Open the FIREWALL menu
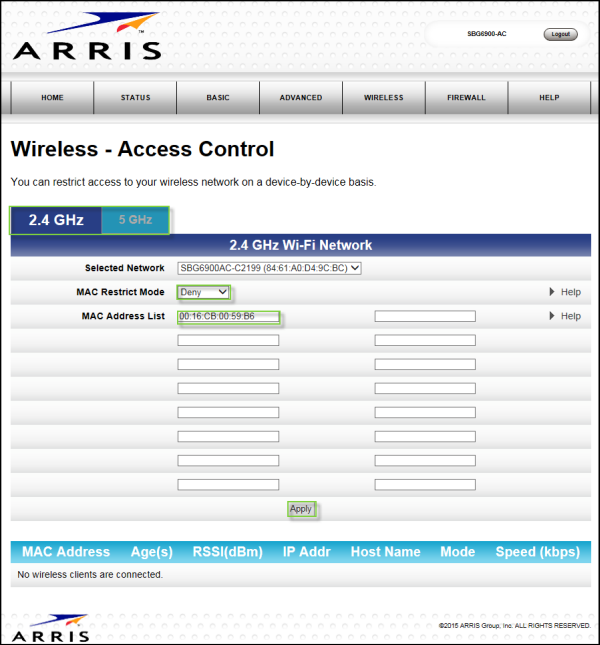Viewport: 600px width, 645px height. [466, 98]
